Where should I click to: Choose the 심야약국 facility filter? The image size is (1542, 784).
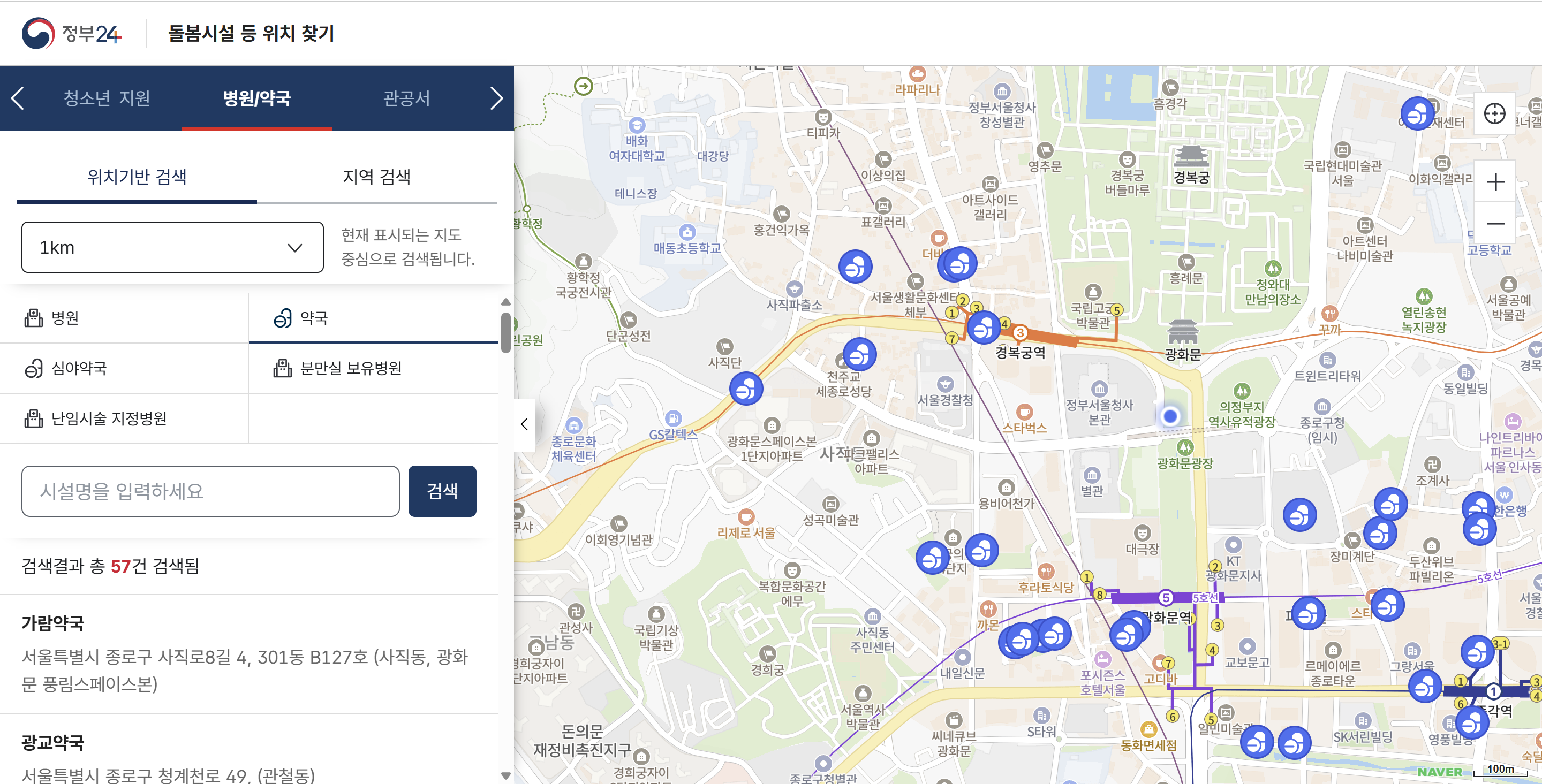pos(124,368)
